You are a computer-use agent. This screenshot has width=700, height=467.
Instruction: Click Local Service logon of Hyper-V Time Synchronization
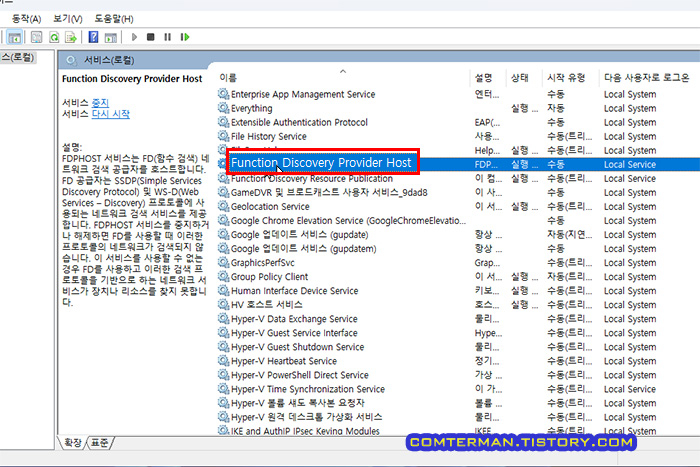(x=629, y=389)
